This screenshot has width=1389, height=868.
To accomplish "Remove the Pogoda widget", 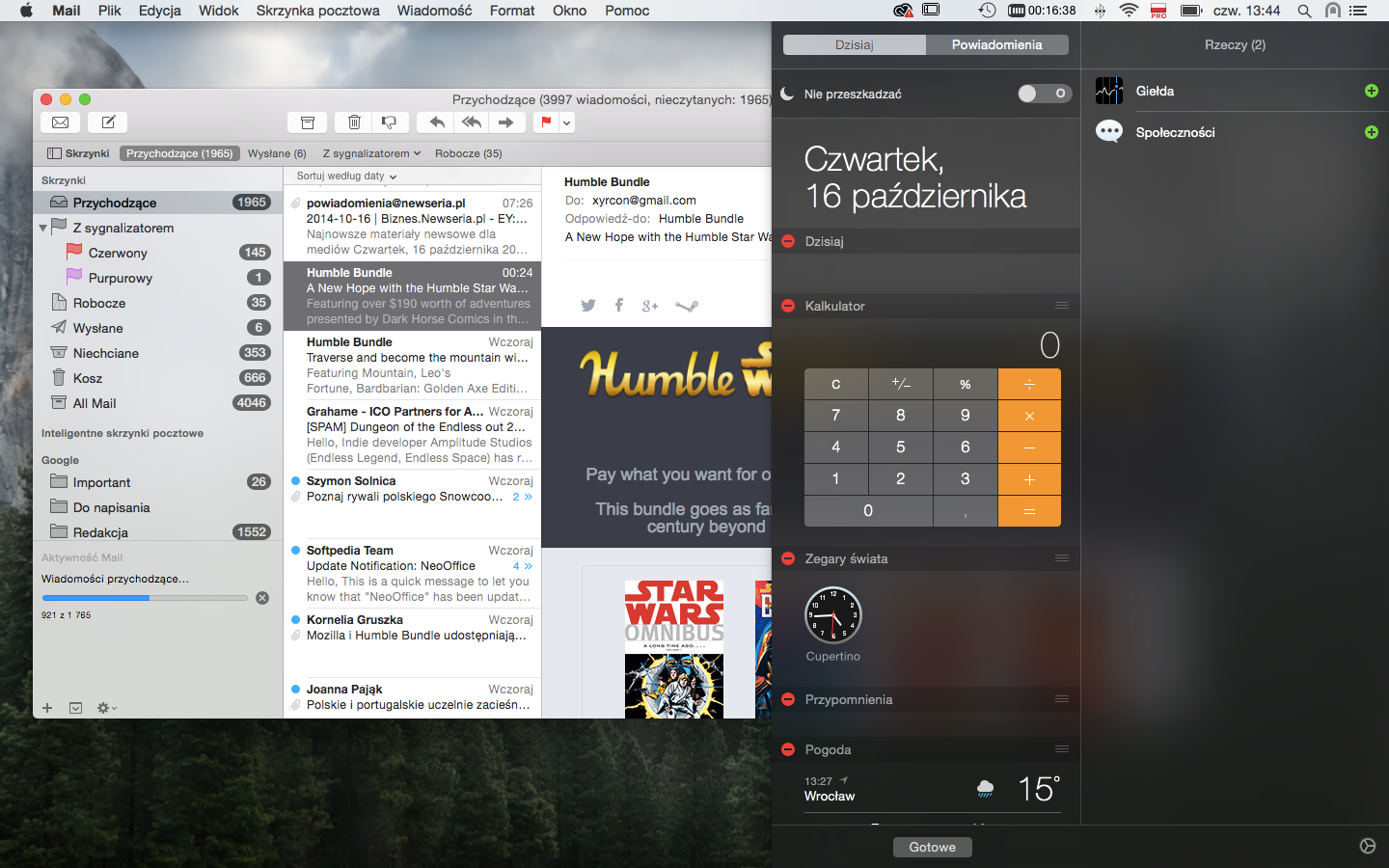I will pyautogui.click(x=788, y=749).
